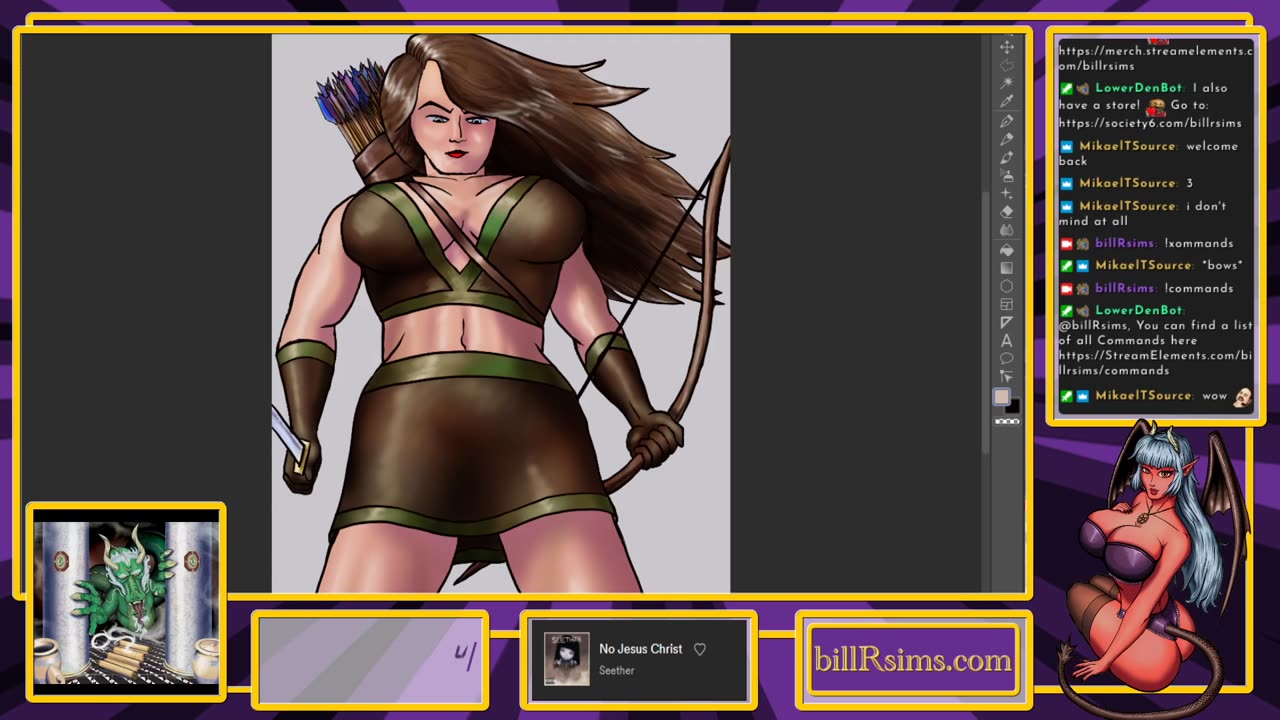Click MikaelTSource name beside message "3"

[x=1129, y=183]
